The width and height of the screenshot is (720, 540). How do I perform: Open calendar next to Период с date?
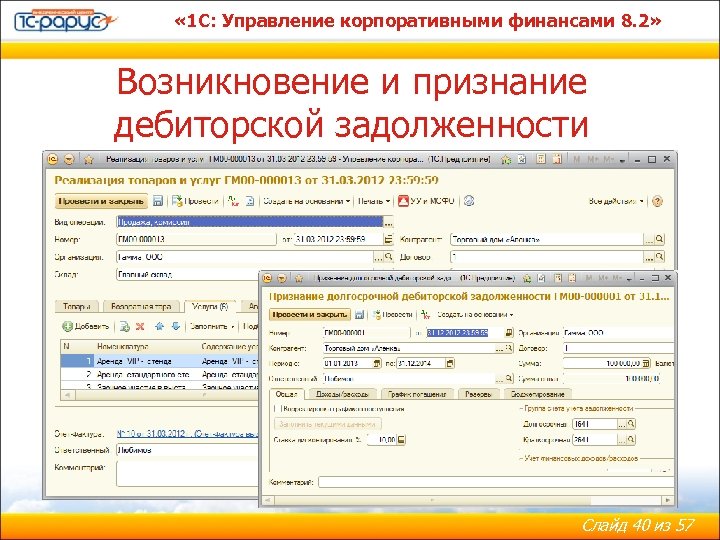[x=377, y=363]
